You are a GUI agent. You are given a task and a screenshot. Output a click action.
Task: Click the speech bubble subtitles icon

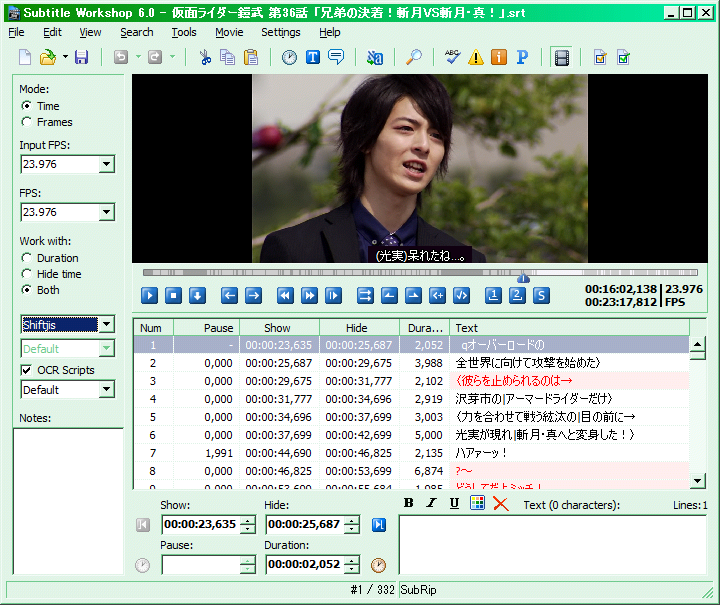(x=336, y=57)
